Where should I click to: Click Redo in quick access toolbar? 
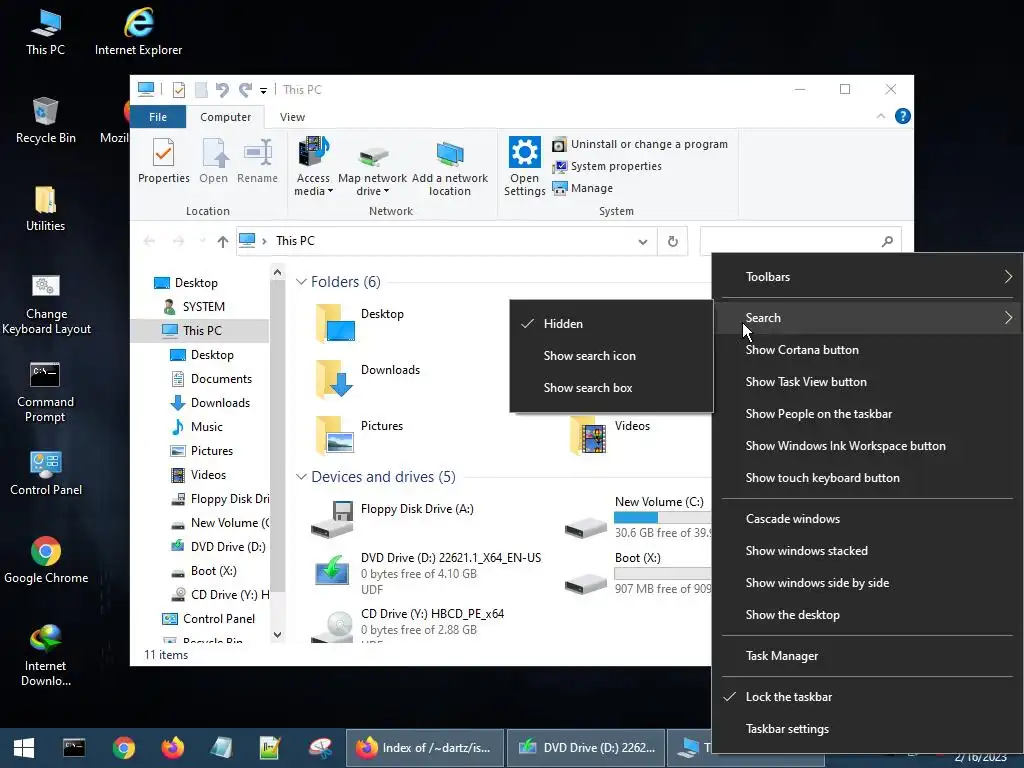tap(245, 89)
